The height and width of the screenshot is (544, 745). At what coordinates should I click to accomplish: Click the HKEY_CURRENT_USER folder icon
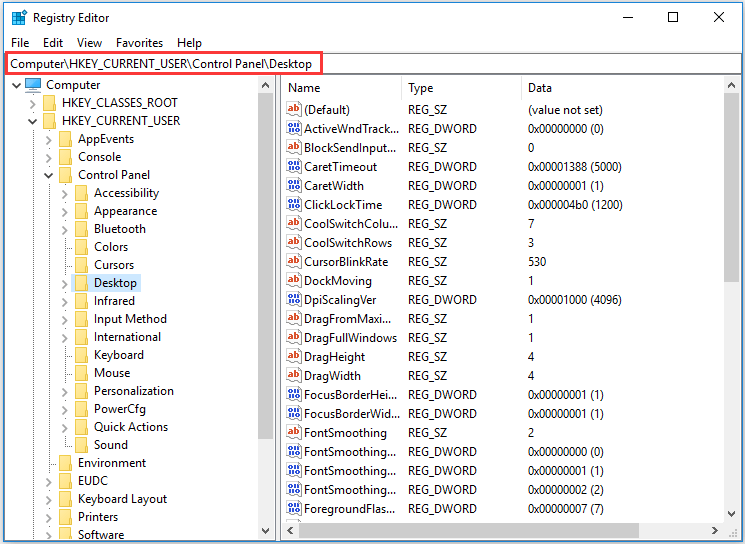click(x=49, y=121)
